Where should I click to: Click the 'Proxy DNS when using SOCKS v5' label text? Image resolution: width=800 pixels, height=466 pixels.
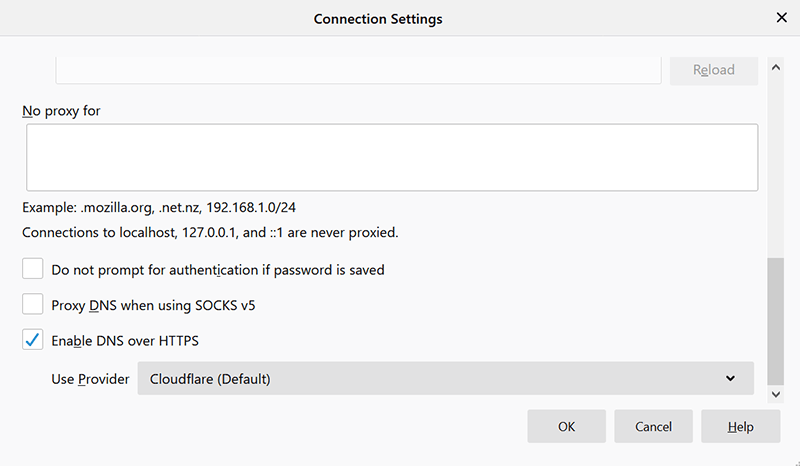pos(153,305)
